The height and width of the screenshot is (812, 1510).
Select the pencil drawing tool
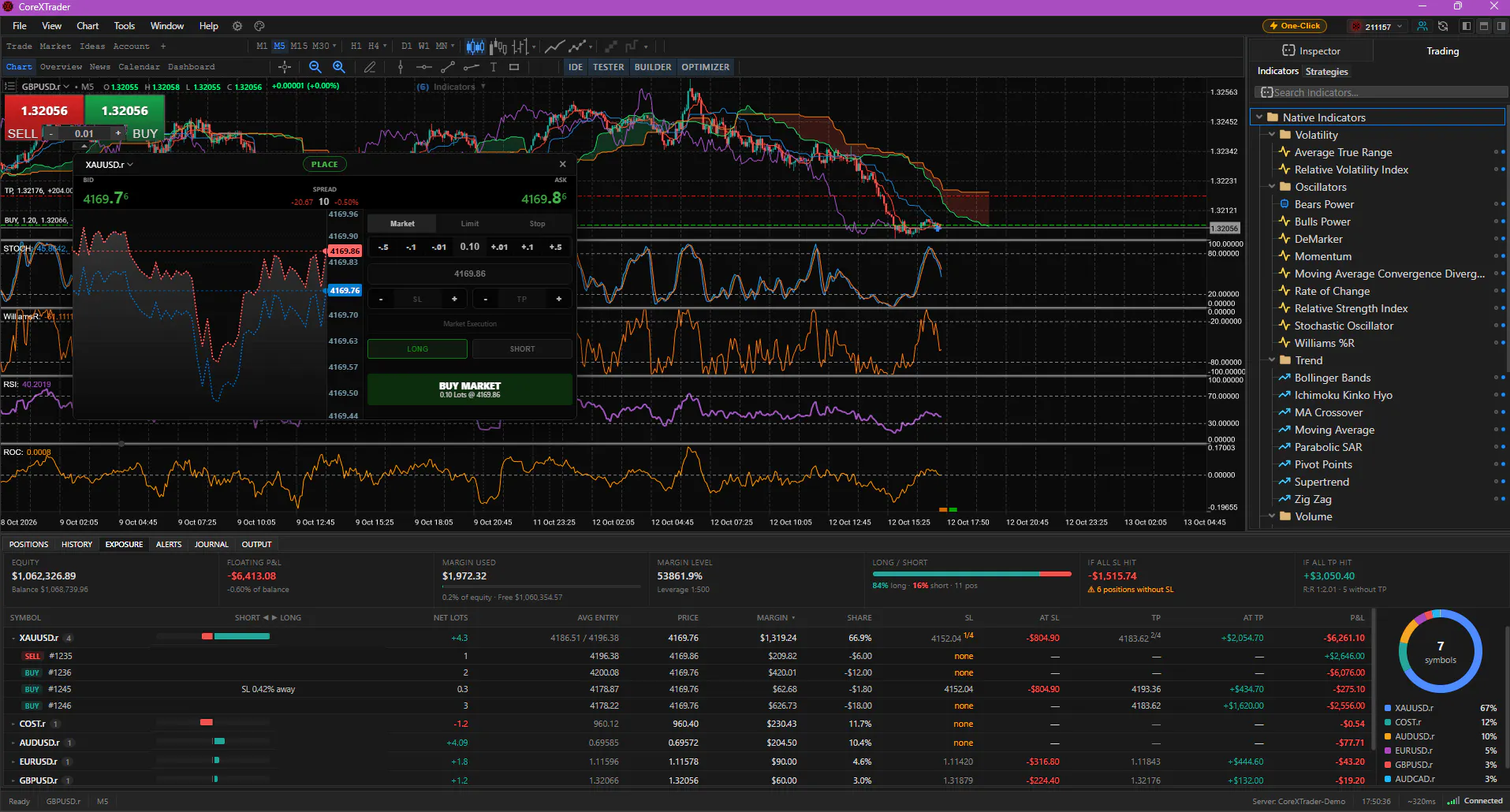370,67
